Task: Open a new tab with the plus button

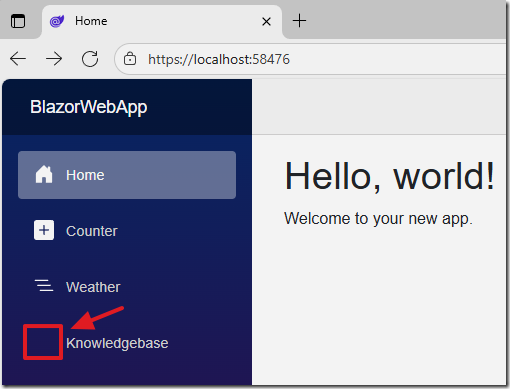Action: pos(299,21)
